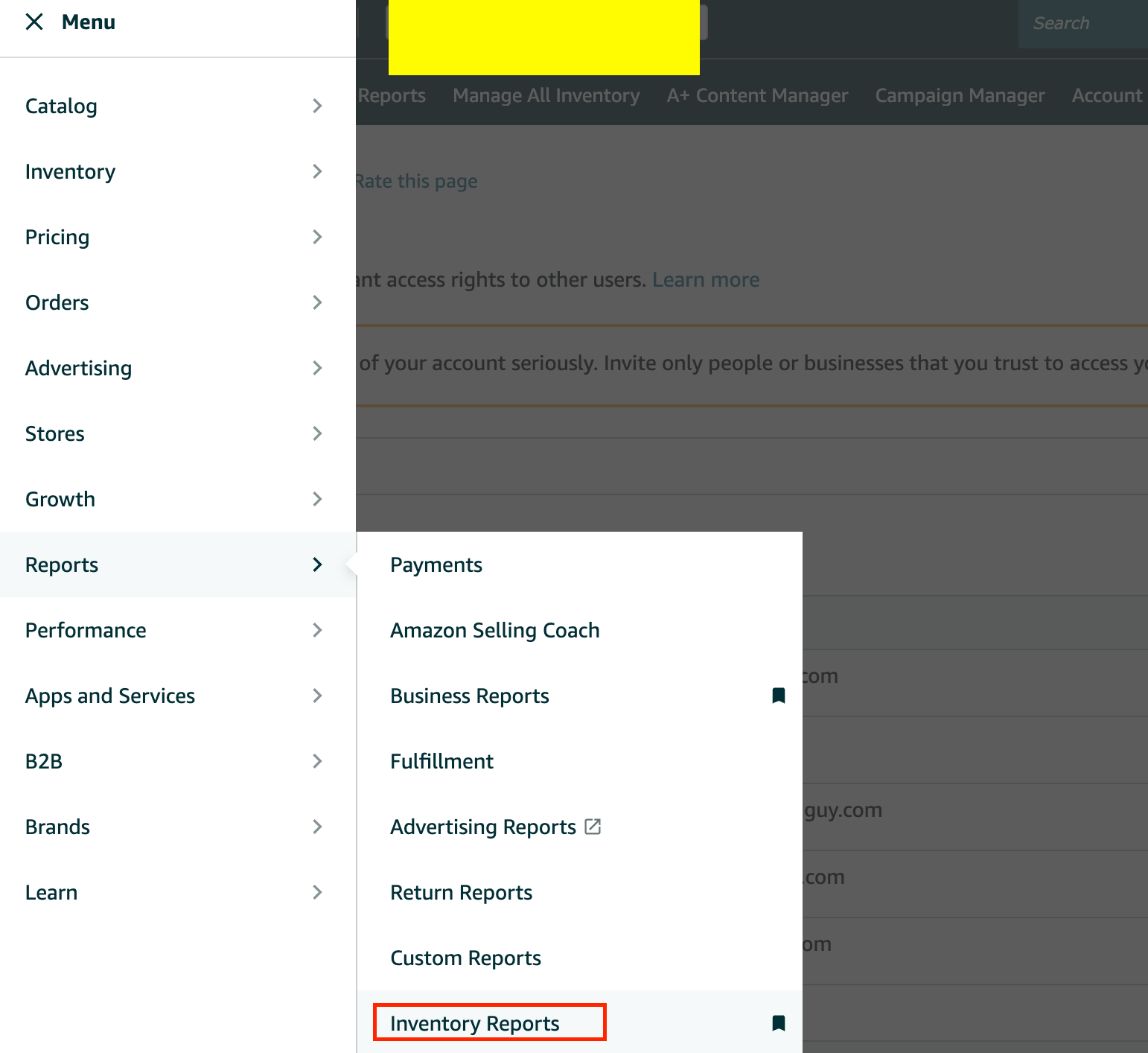Expand the Inventory submenu arrow
The width and height of the screenshot is (1148, 1053).
coord(317,171)
